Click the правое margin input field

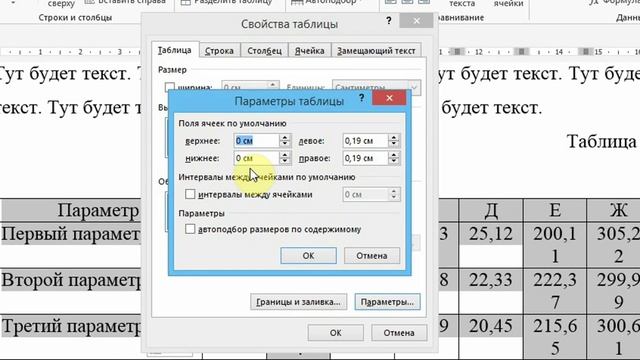coord(365,158)
